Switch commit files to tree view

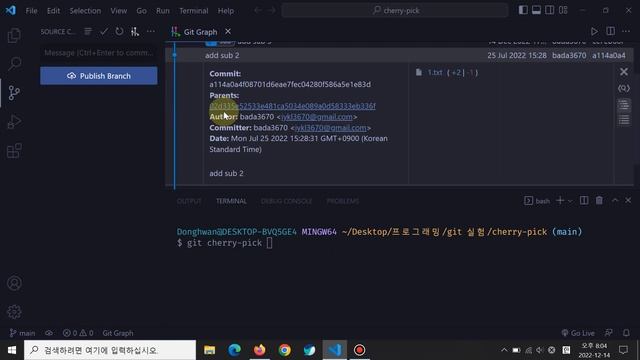click(624, 104)
